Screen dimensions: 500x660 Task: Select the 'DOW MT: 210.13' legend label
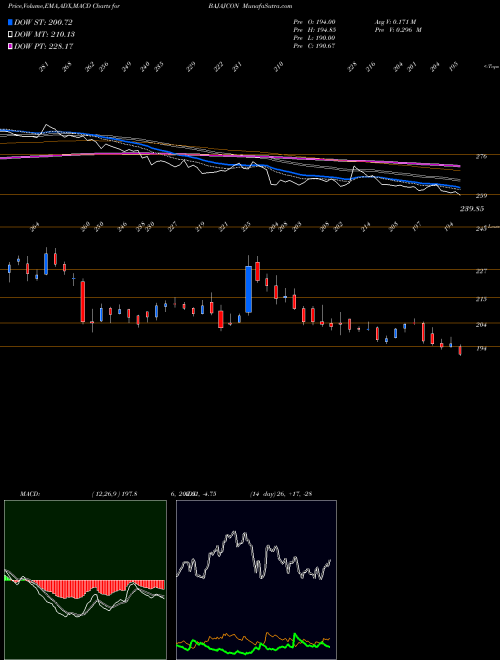coord(44,34)
